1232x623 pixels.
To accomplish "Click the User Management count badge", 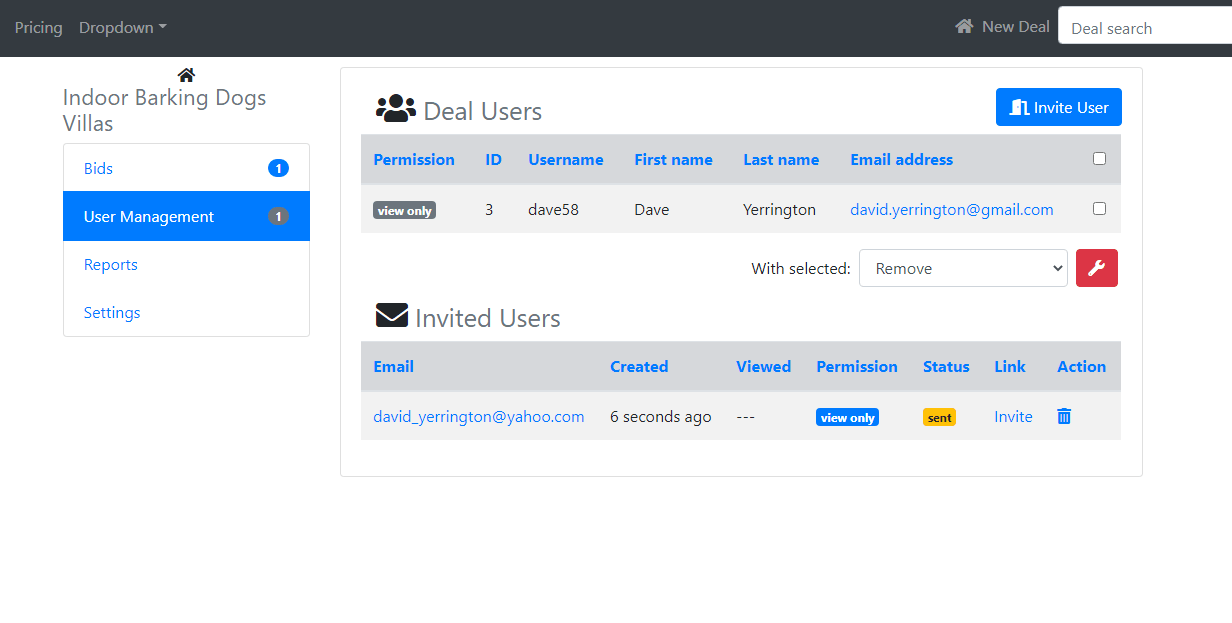I will click(x=278, y=216).
